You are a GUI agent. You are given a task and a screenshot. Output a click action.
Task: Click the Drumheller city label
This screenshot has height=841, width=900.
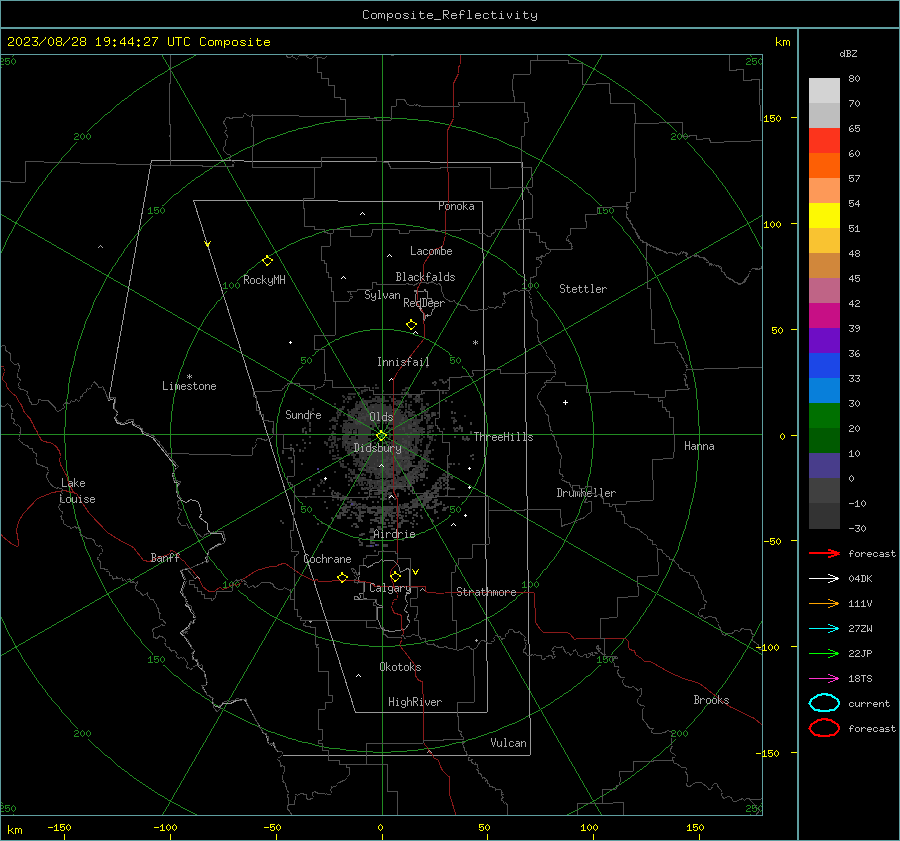tap(586, 493)
